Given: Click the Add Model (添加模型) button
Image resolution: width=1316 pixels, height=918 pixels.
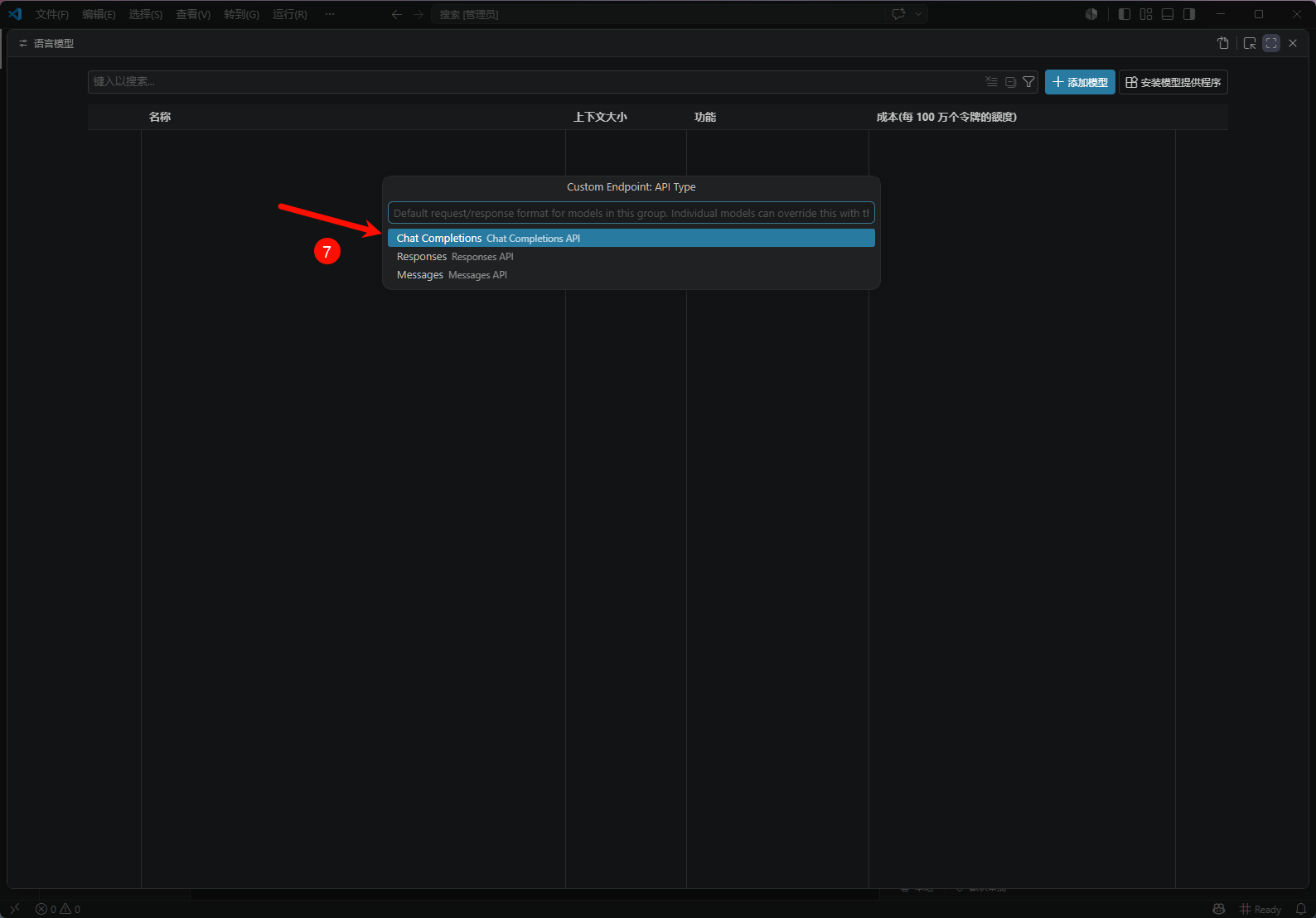Looking at the screenshot, I should (x=1080, y=82).
